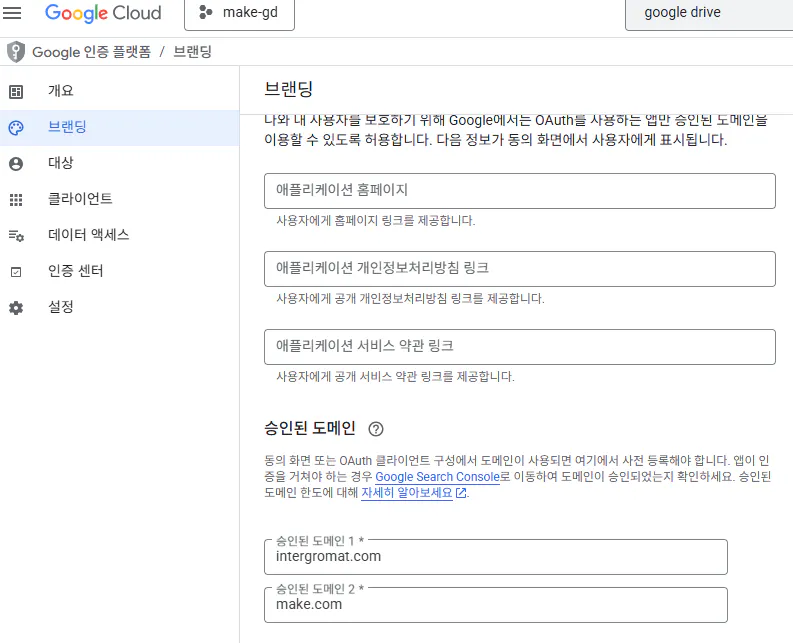Click the 인증 센터 checkbox icon
The image size is (793, 643).
[x=16, y=272]
